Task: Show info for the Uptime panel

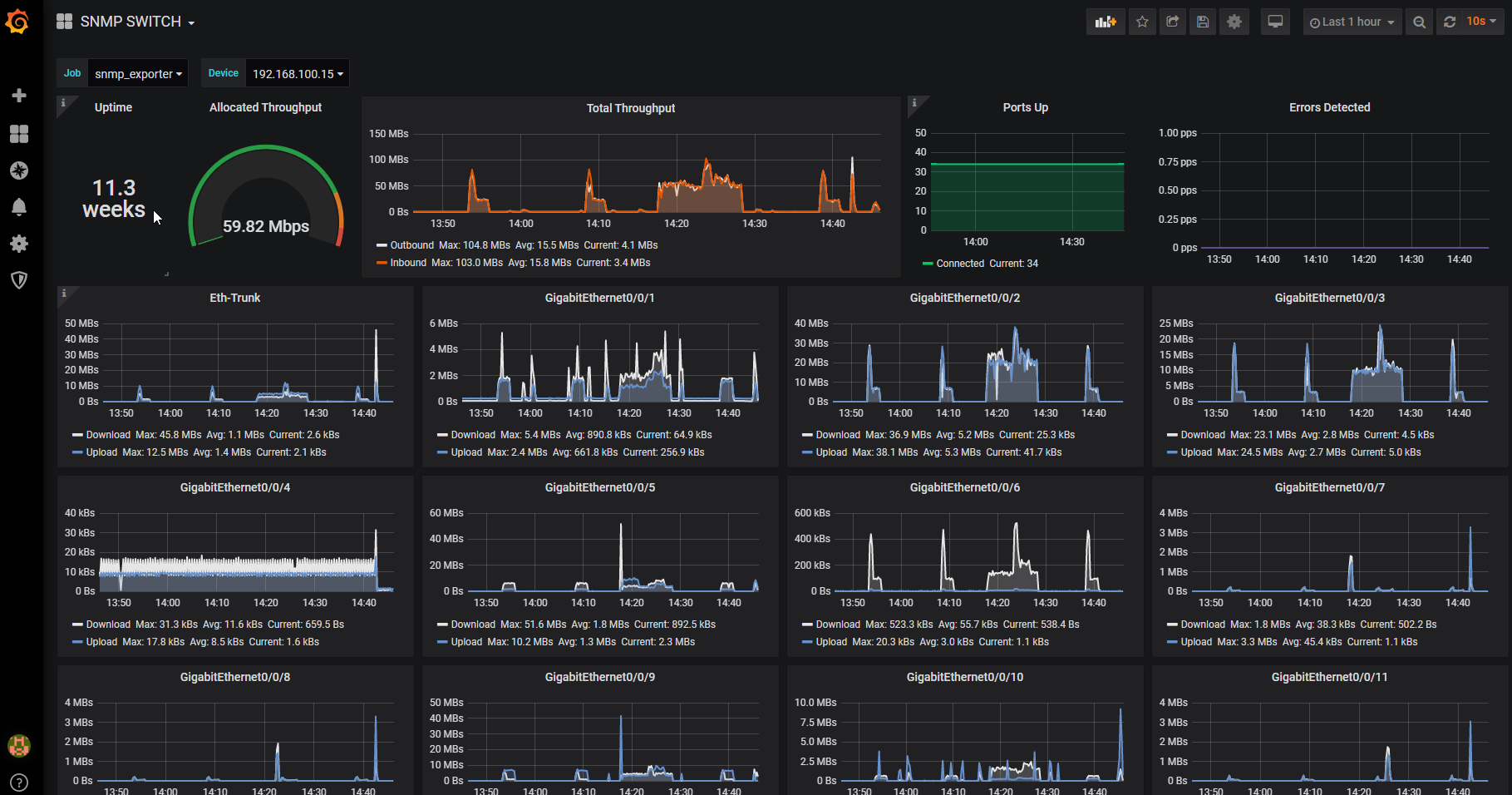Action: point(63,103)
